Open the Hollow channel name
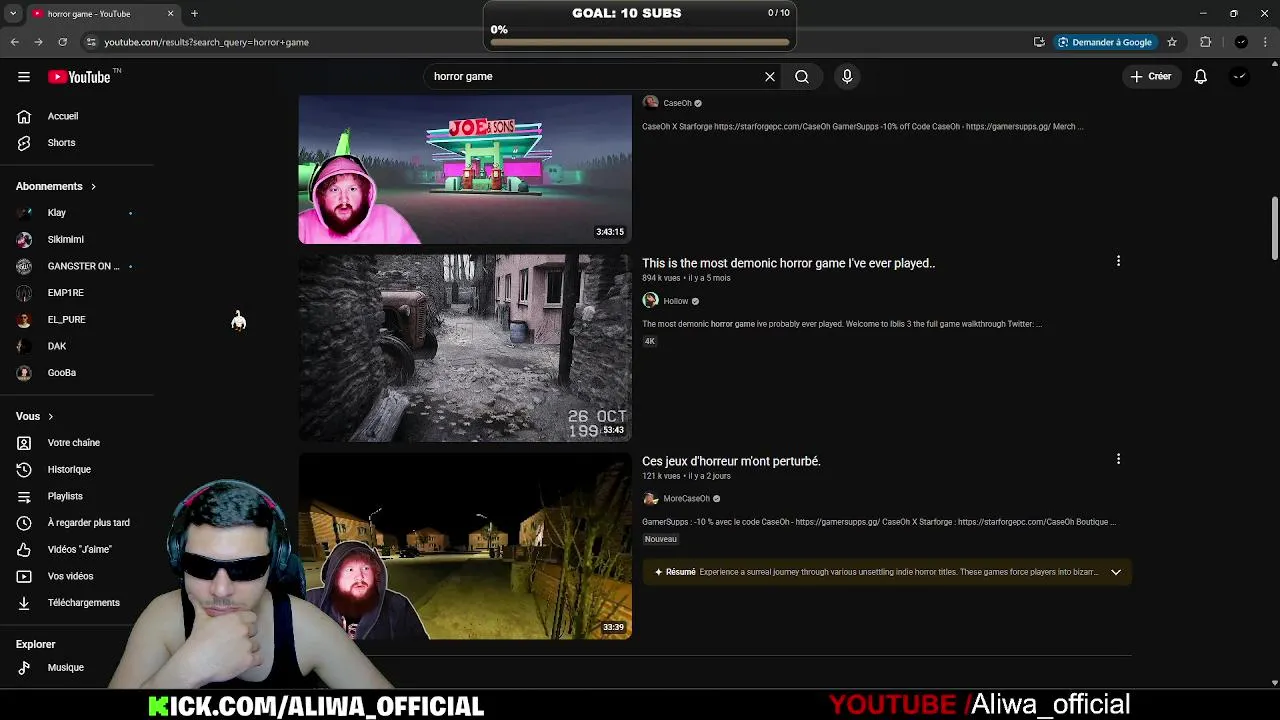1280x720 pixels. tap(676, 301)
